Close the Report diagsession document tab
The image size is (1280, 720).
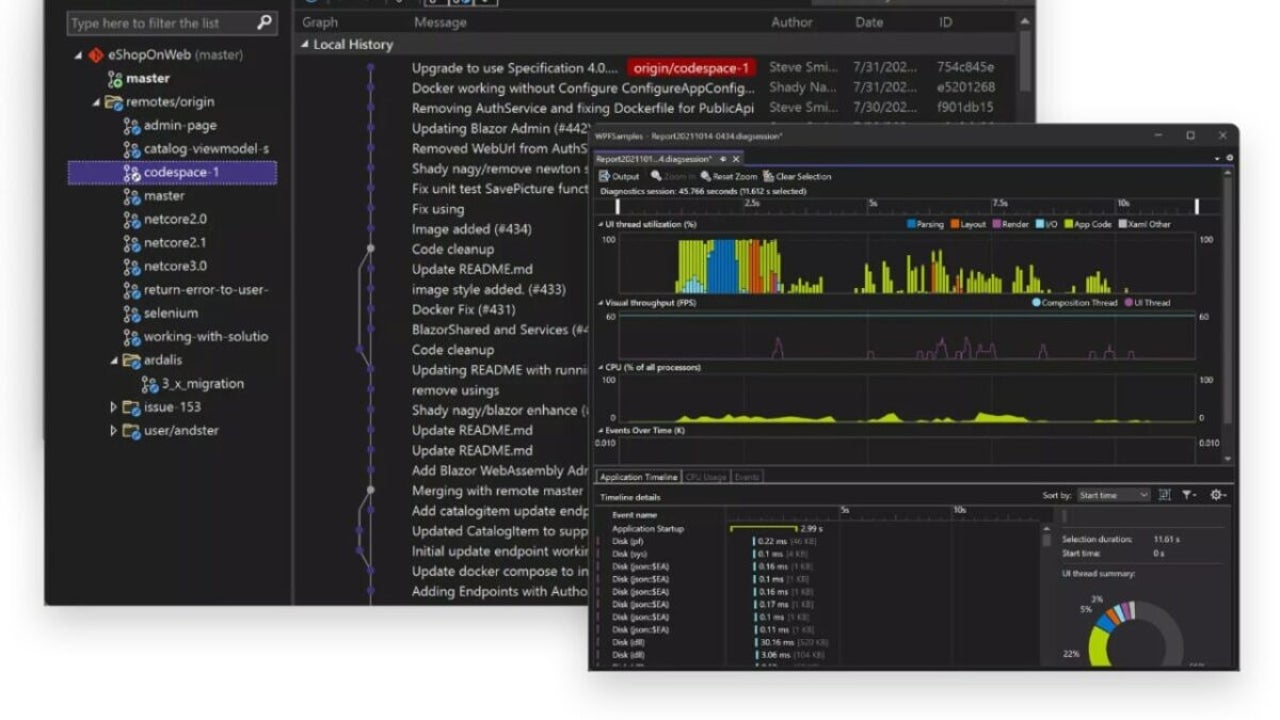(736, 159)
